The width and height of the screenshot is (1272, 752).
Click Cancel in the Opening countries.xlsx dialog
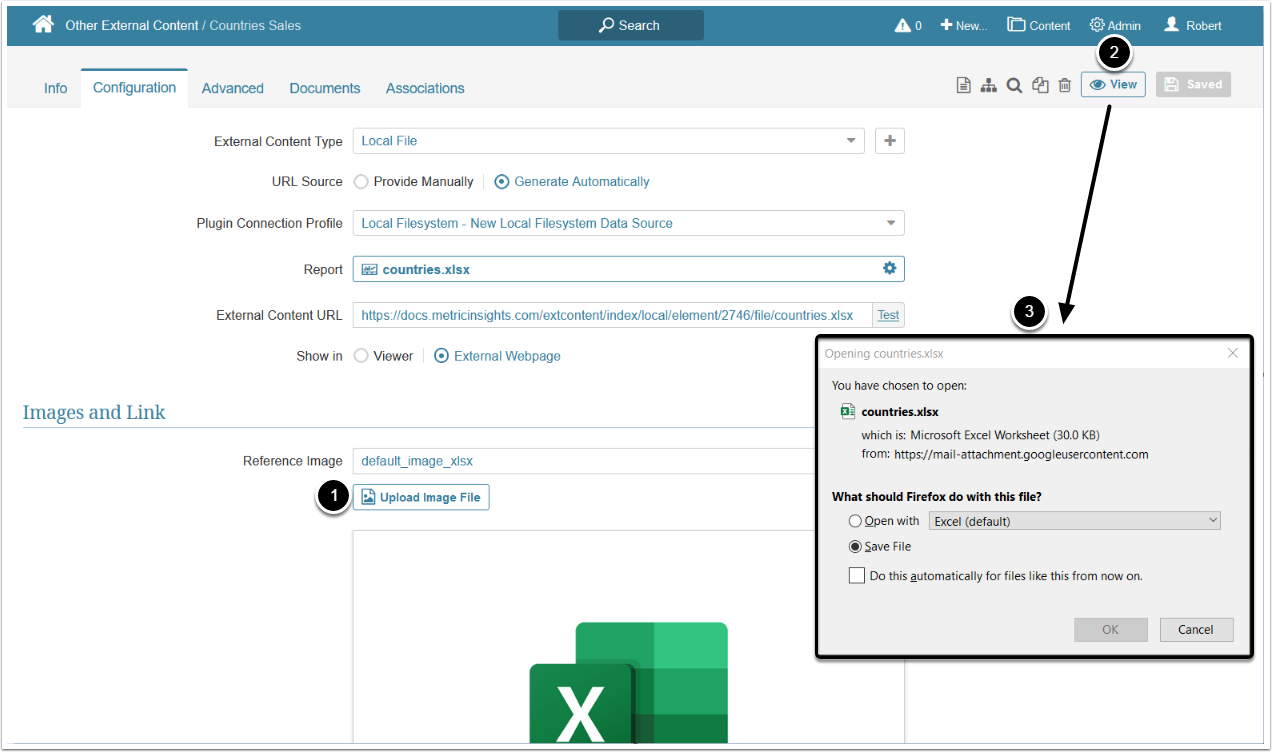(x=1196, y=630)
